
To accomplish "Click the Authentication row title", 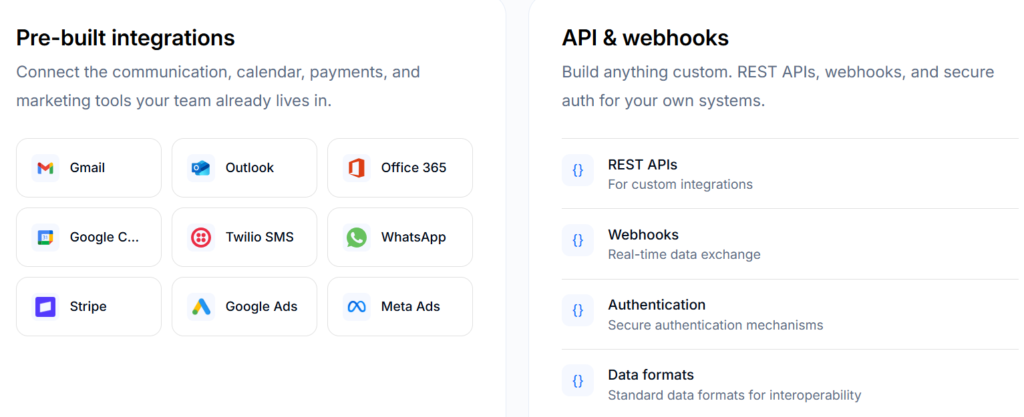I will point(656,305).
